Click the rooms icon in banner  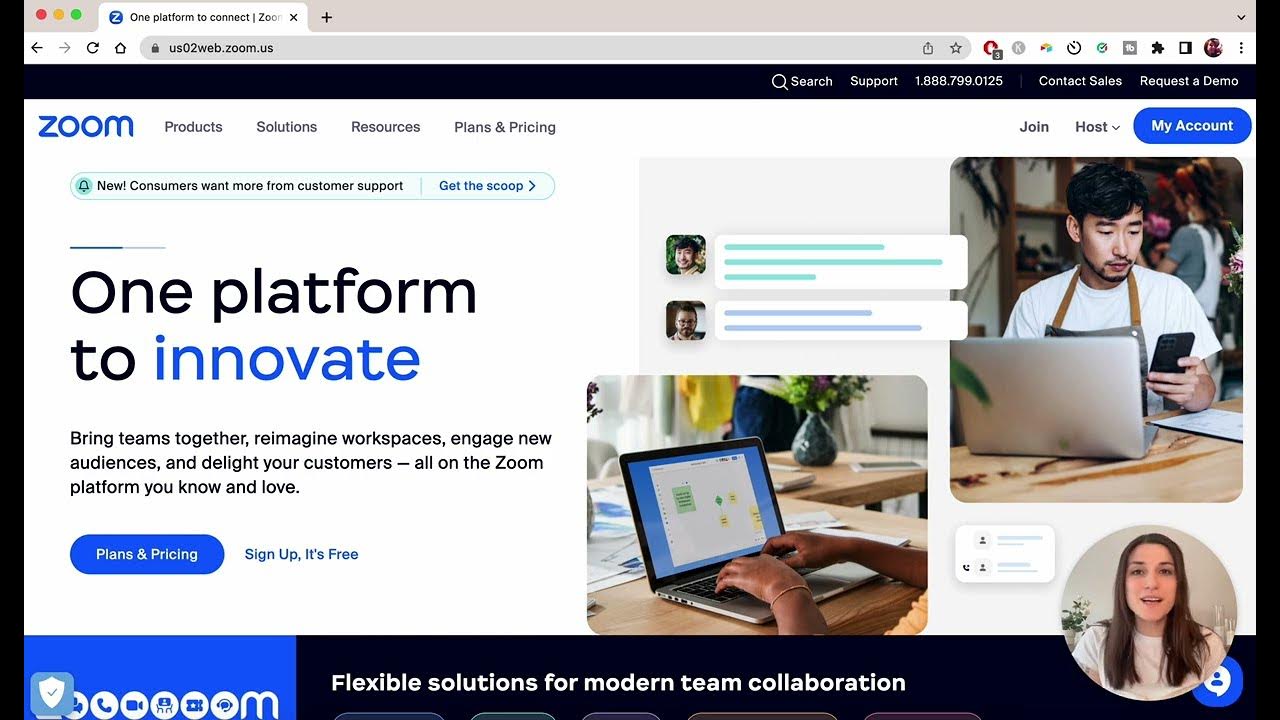[163, 705]
